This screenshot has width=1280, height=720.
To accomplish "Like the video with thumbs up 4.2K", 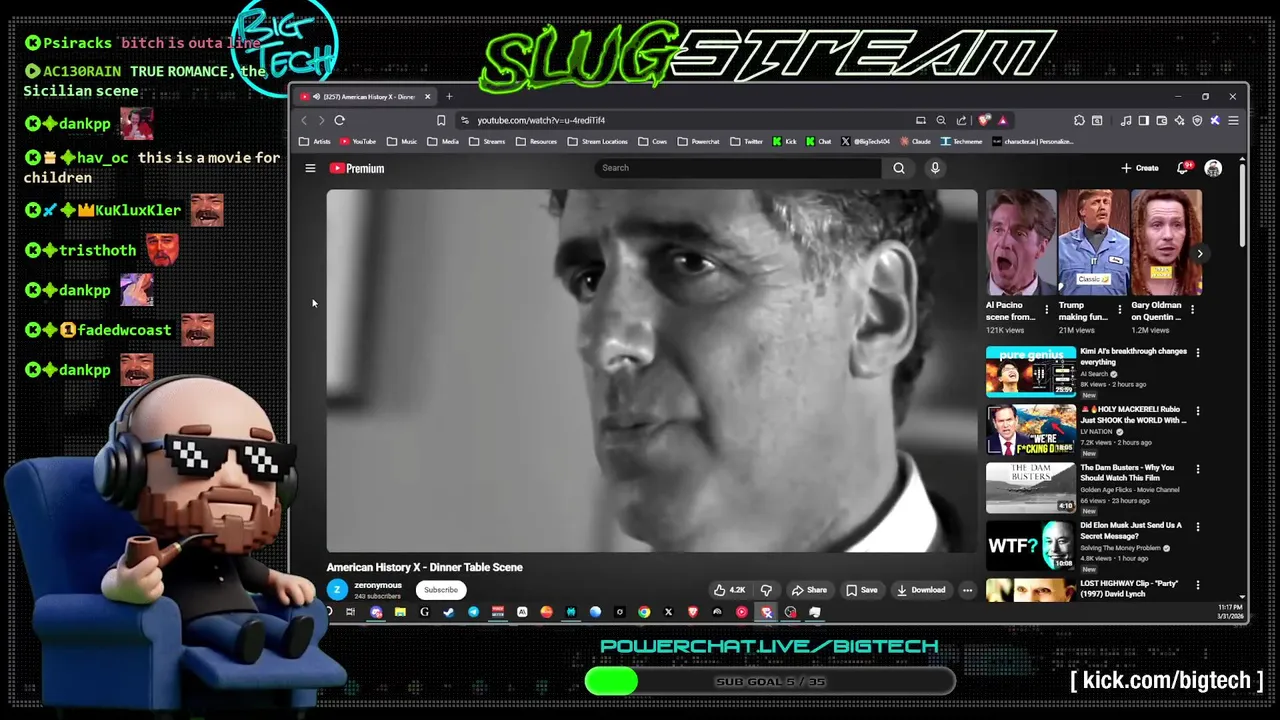I will click(729, 590).
